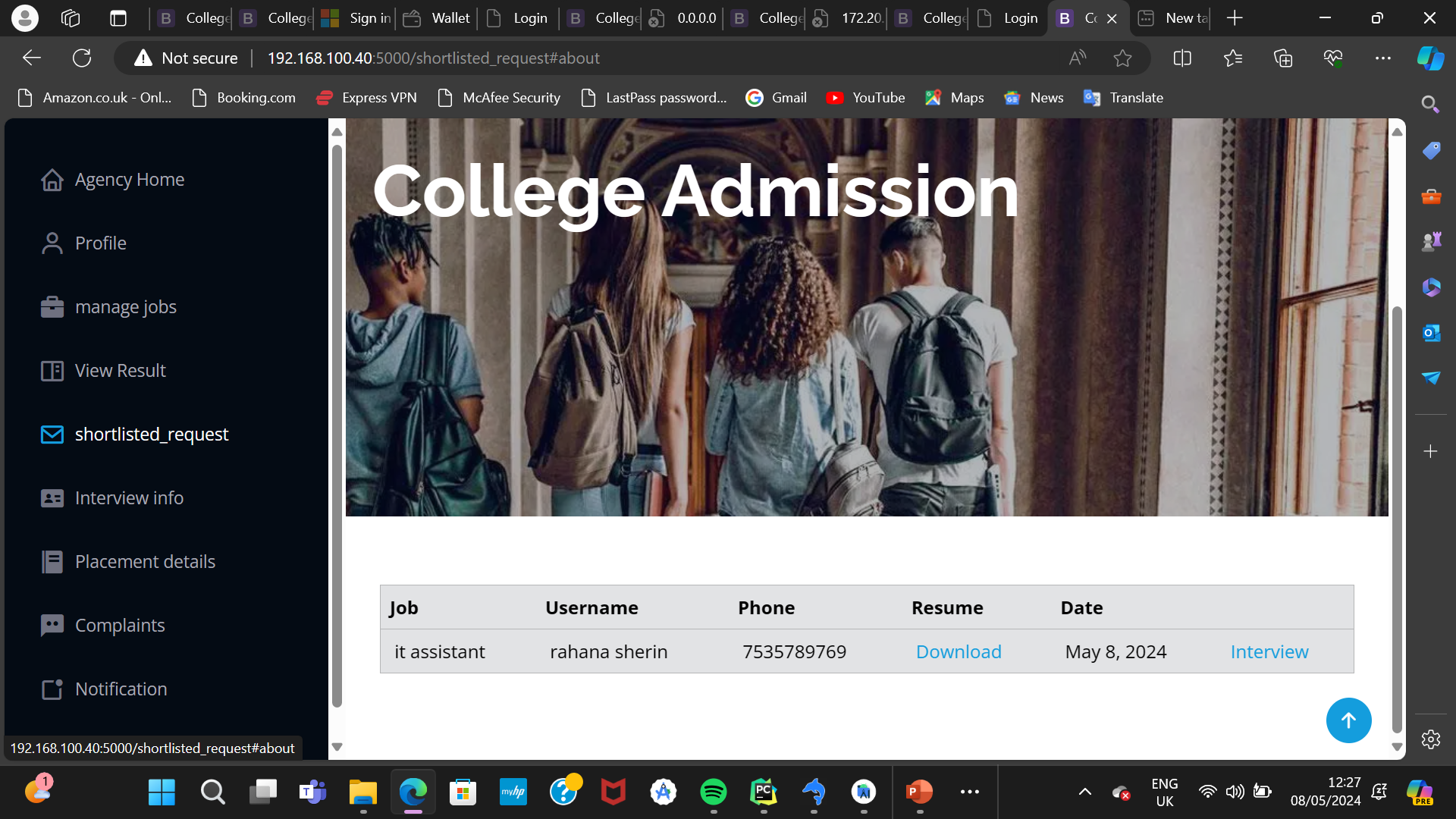1456x819 pixels.
Task: Click the Interview info ID-card icon
Action: 52,497
